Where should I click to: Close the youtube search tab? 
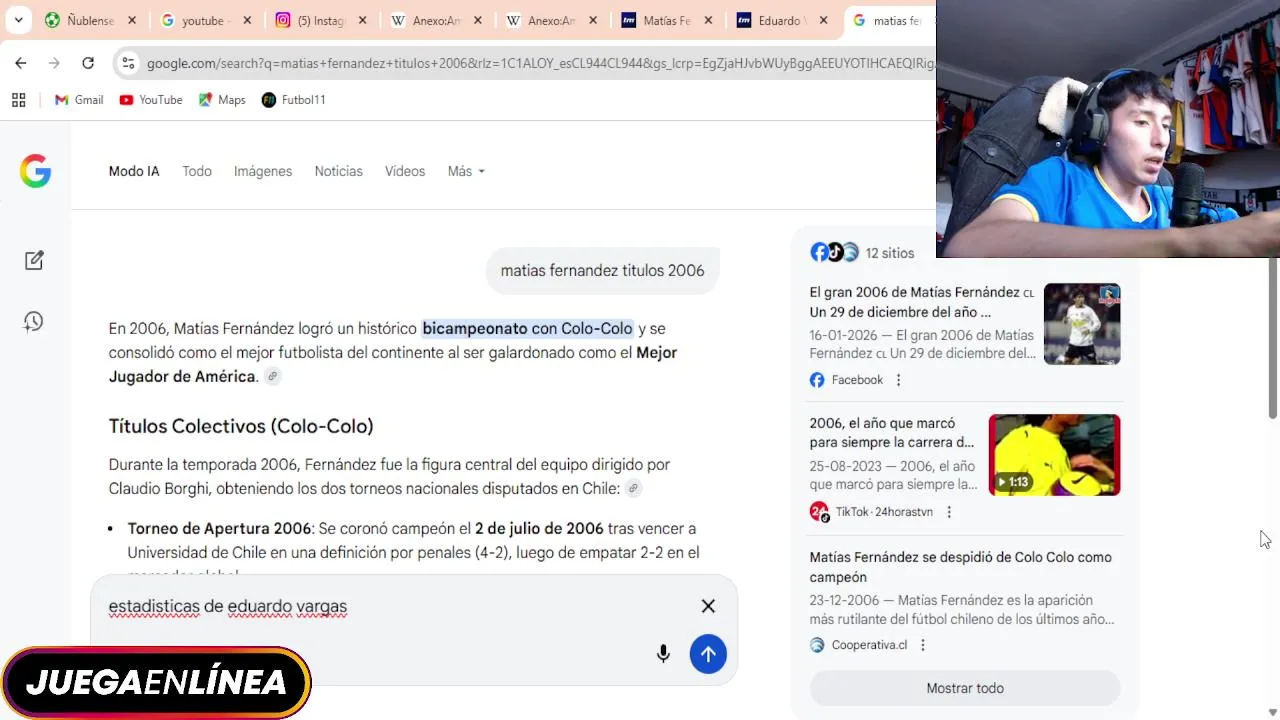click(x=247, y=20)
